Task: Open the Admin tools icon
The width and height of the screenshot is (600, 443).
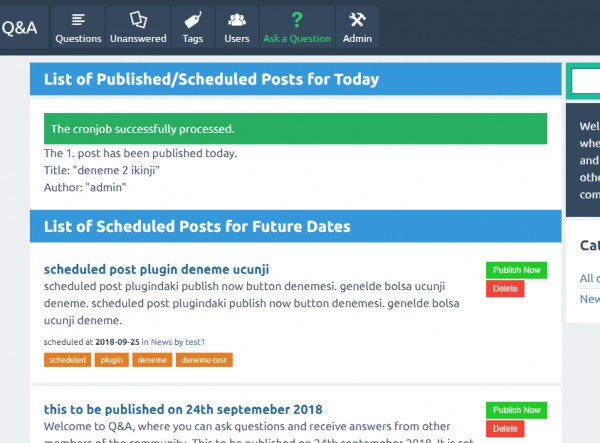Action: [357, 19]
